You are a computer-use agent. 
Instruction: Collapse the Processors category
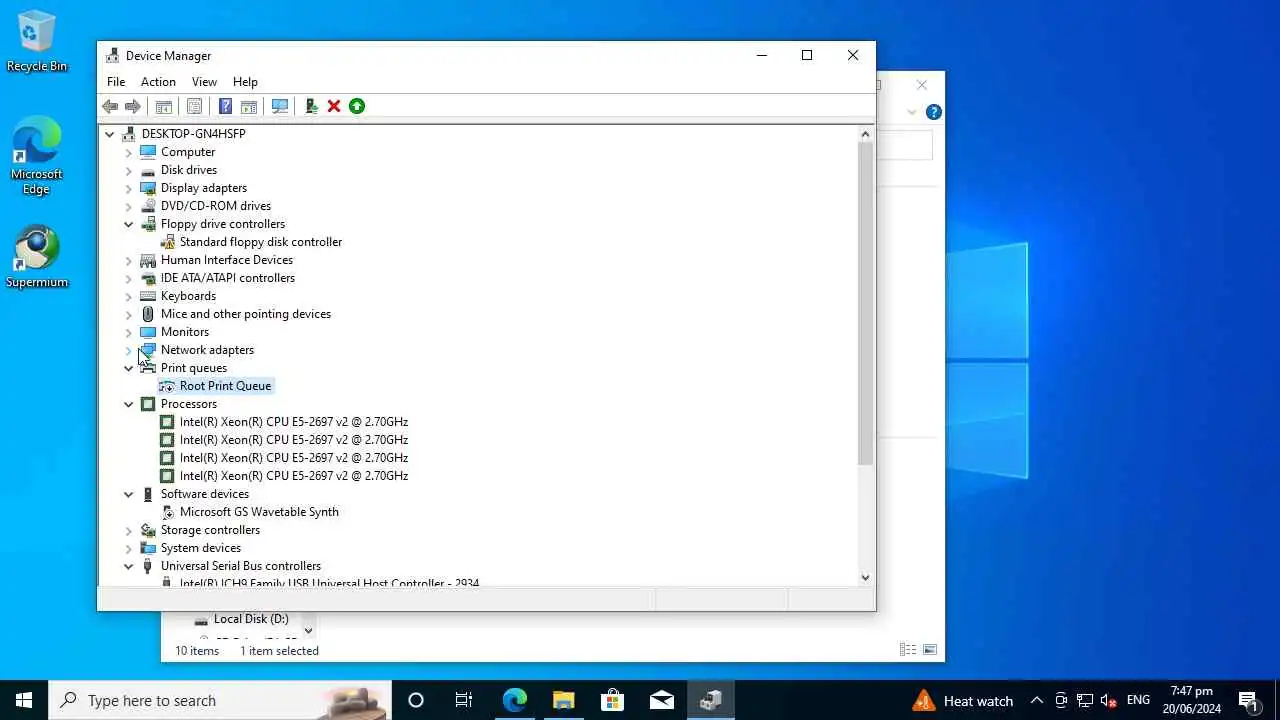tap(128, 404)
